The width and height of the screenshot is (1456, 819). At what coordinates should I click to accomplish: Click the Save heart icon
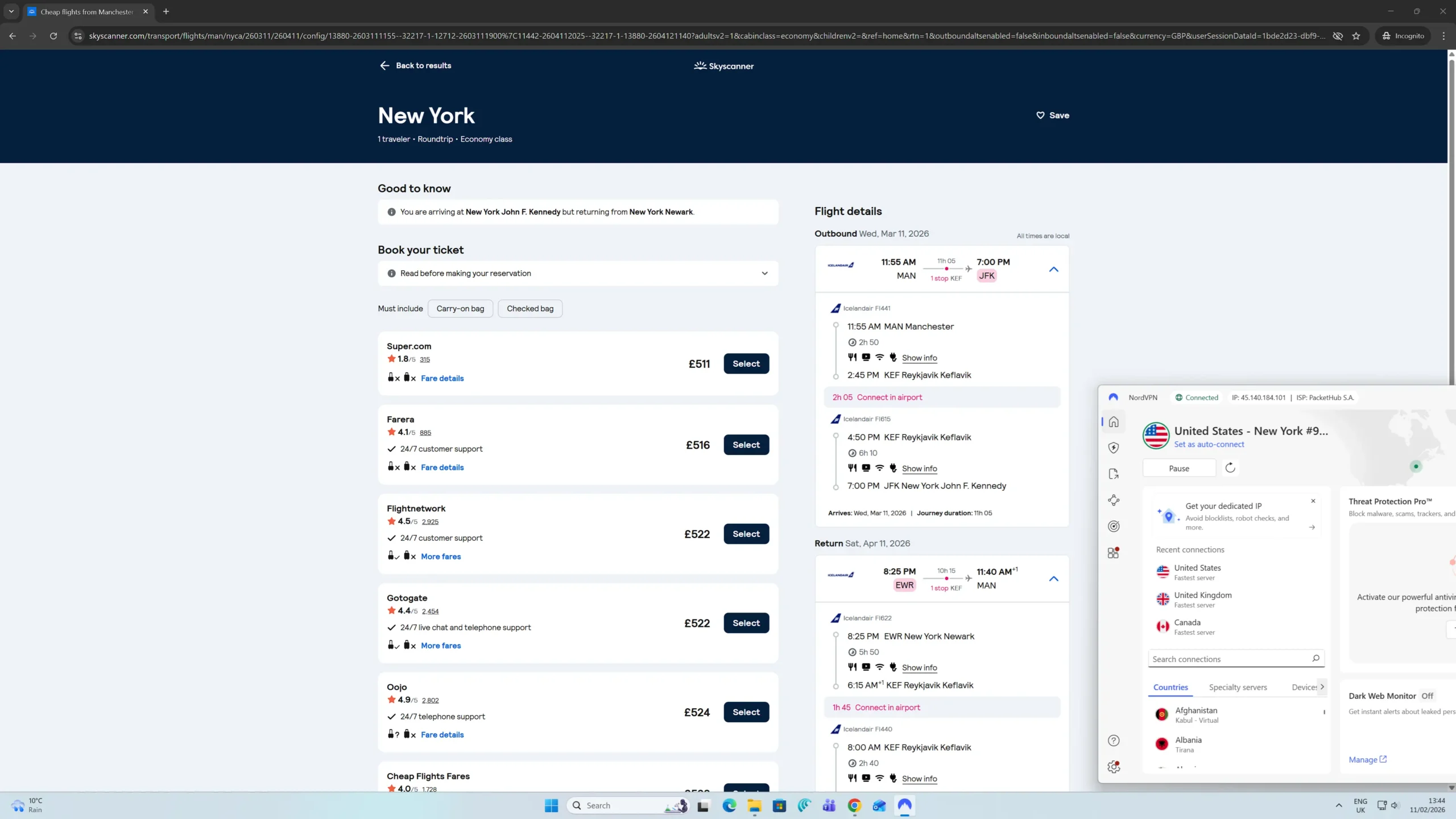tap(1040, 115)
